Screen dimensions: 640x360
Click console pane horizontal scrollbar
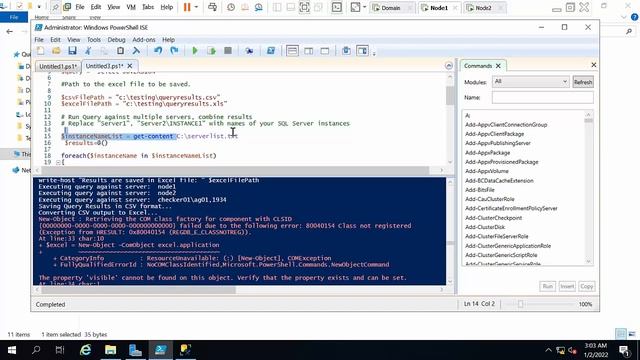pos(138,290)
